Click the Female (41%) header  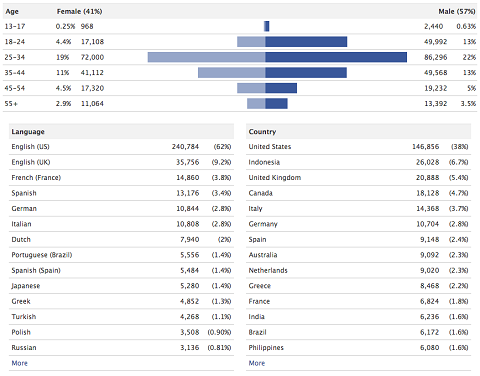(x=79, y=11)
